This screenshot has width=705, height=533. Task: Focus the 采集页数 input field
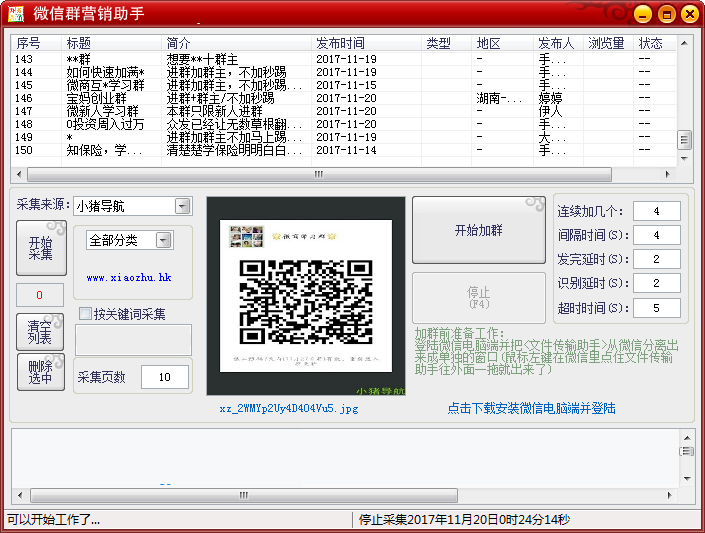(165, 377)
